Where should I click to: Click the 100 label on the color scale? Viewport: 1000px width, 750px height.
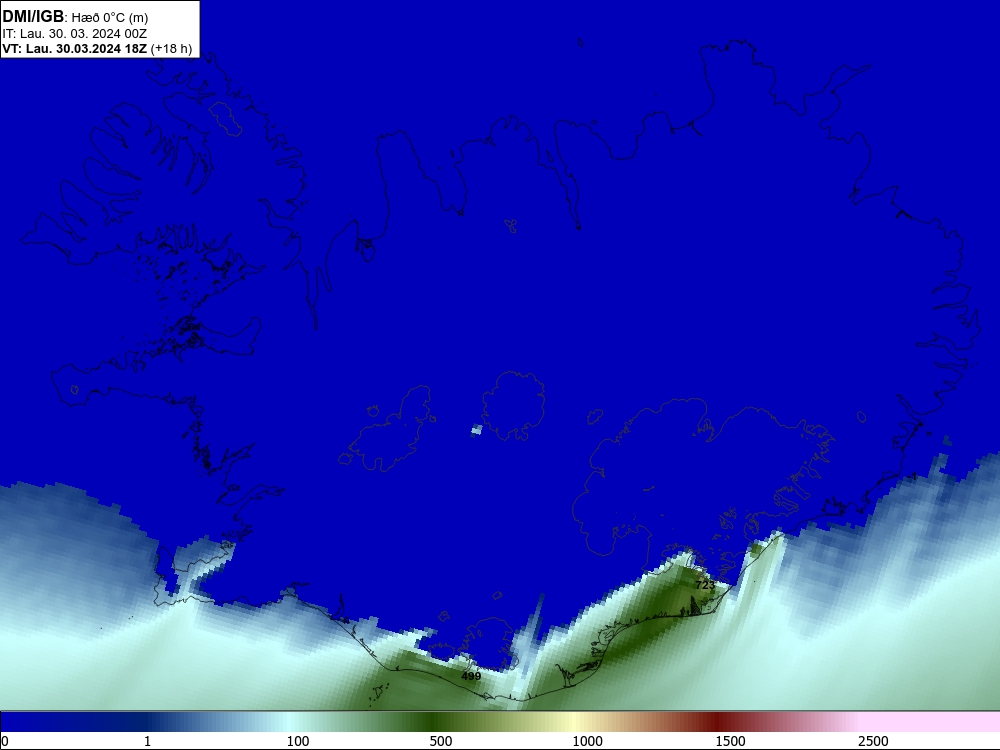coord(298,741)
